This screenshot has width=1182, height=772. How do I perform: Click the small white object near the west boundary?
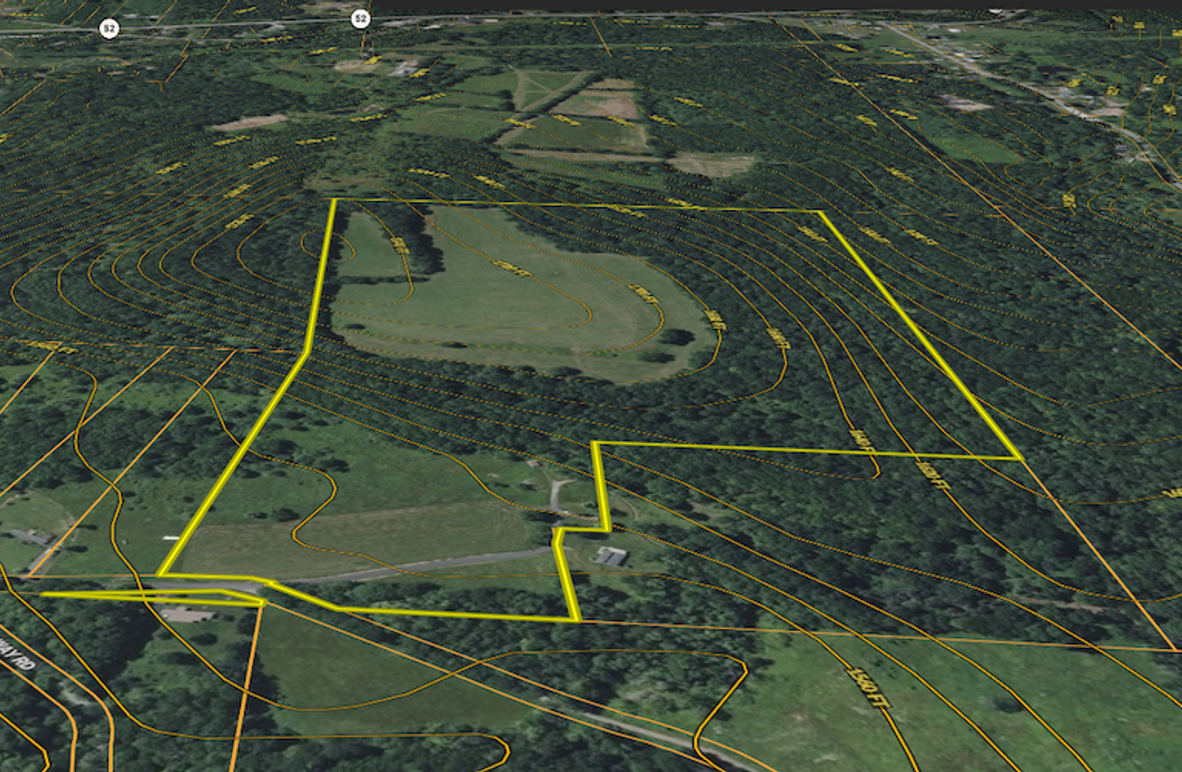pyautogui.click(x=171, y=537)
